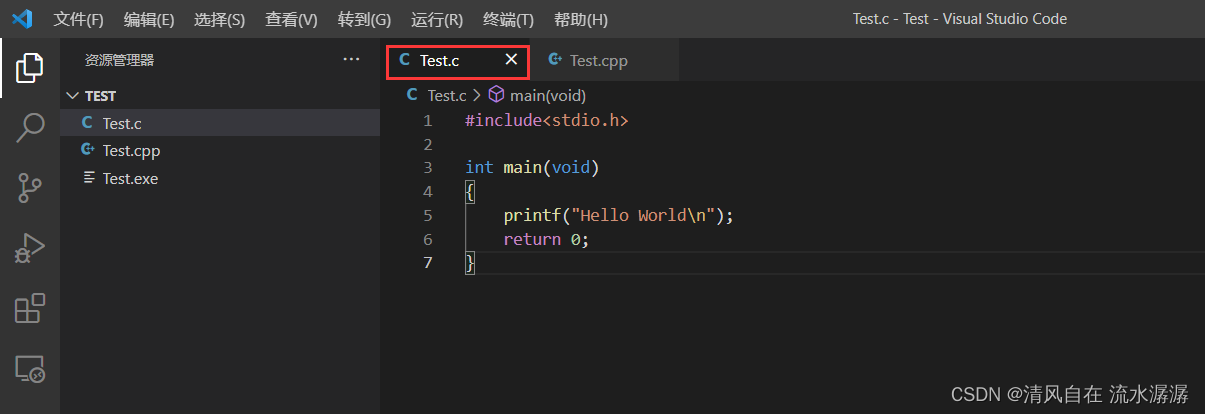Click breadcrumb chevron after Test.c
Screen dimensions: 1205x414
[477, 96]
